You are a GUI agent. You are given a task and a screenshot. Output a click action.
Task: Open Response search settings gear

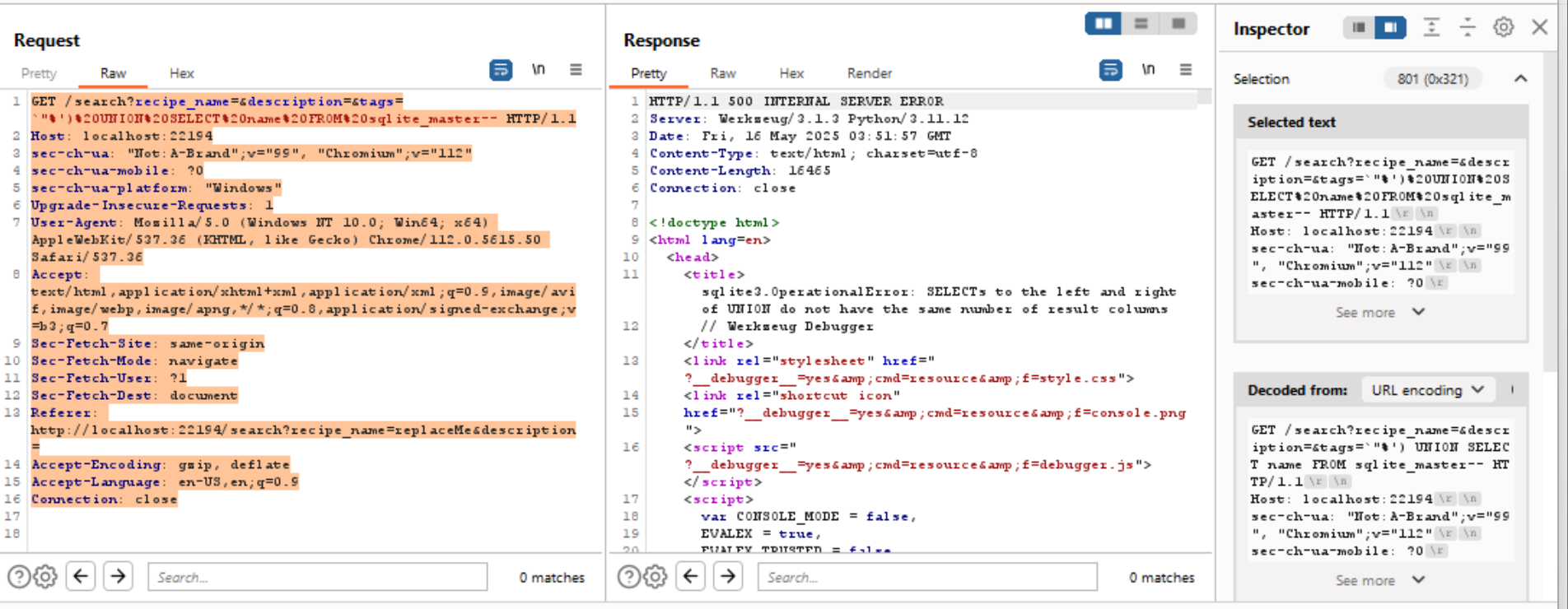click(656, 577)
